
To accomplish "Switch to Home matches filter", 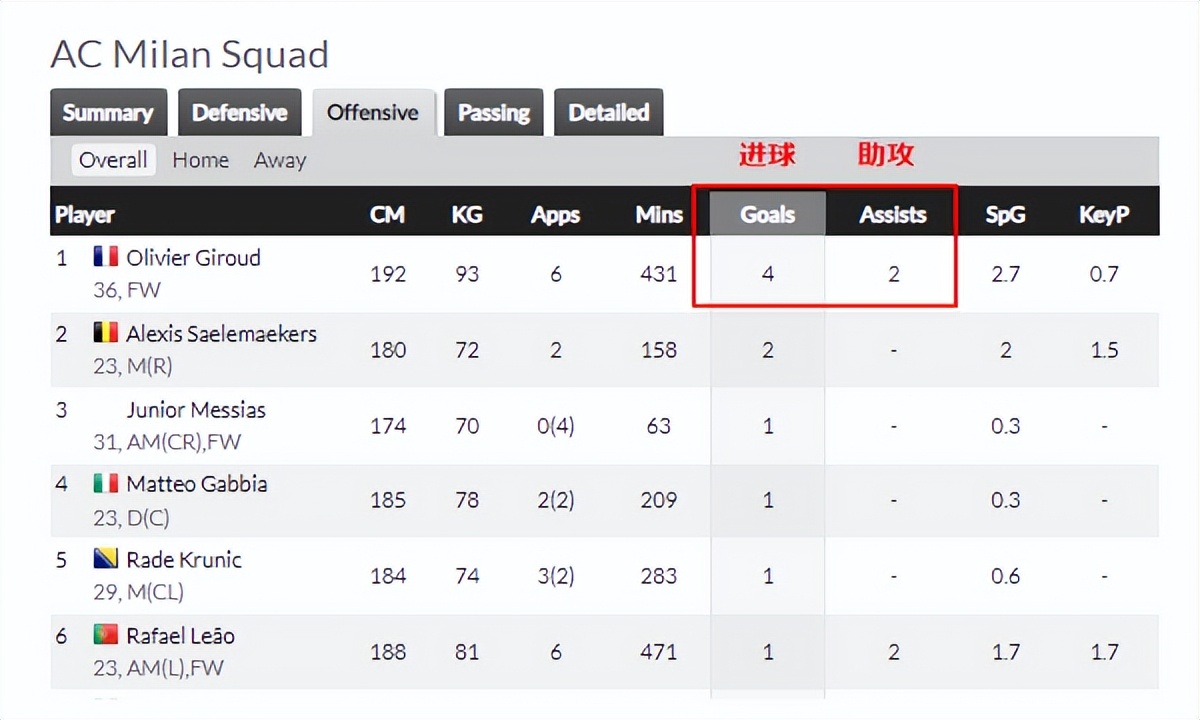I will [200, 160].
